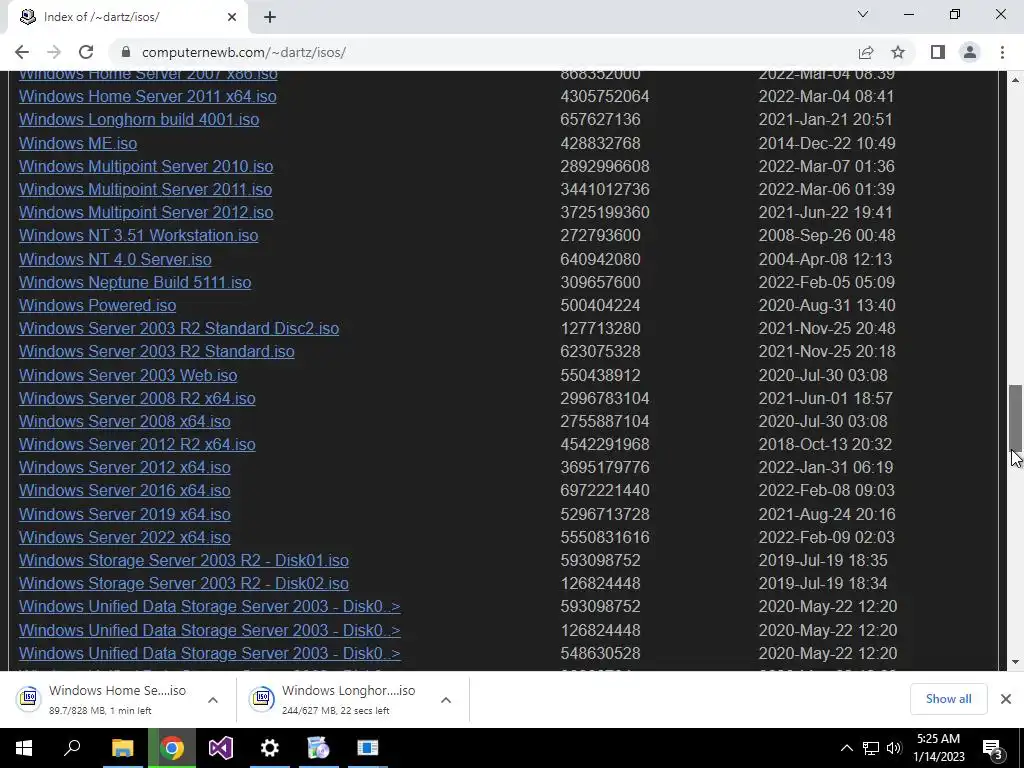Open the disc utility taskbar app
This screenshot has height=768, width=1024.
point(319,748)
